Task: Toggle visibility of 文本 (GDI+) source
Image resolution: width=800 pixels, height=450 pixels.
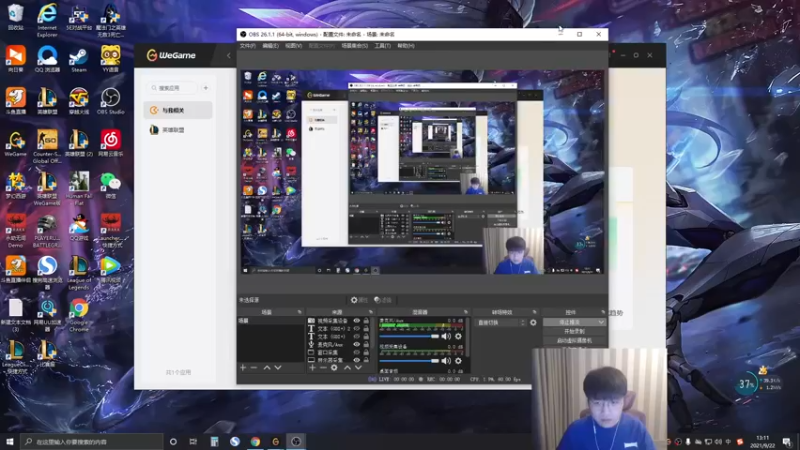Action: [357, 336]
